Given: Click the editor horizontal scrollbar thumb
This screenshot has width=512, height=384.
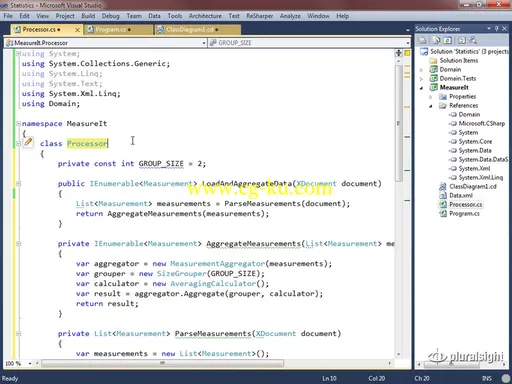Looking at the screenshot, I should [162, 363].
